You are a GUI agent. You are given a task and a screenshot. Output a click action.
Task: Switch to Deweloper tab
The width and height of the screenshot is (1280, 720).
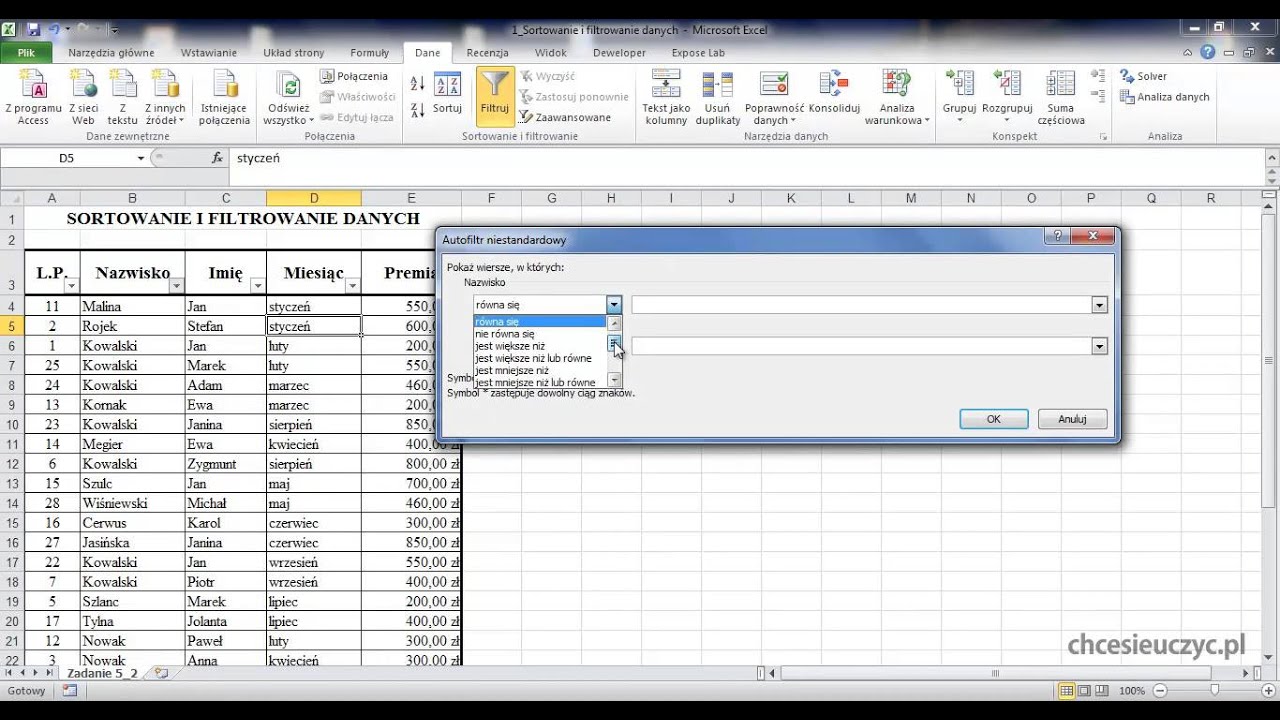(x=619, y=53)
